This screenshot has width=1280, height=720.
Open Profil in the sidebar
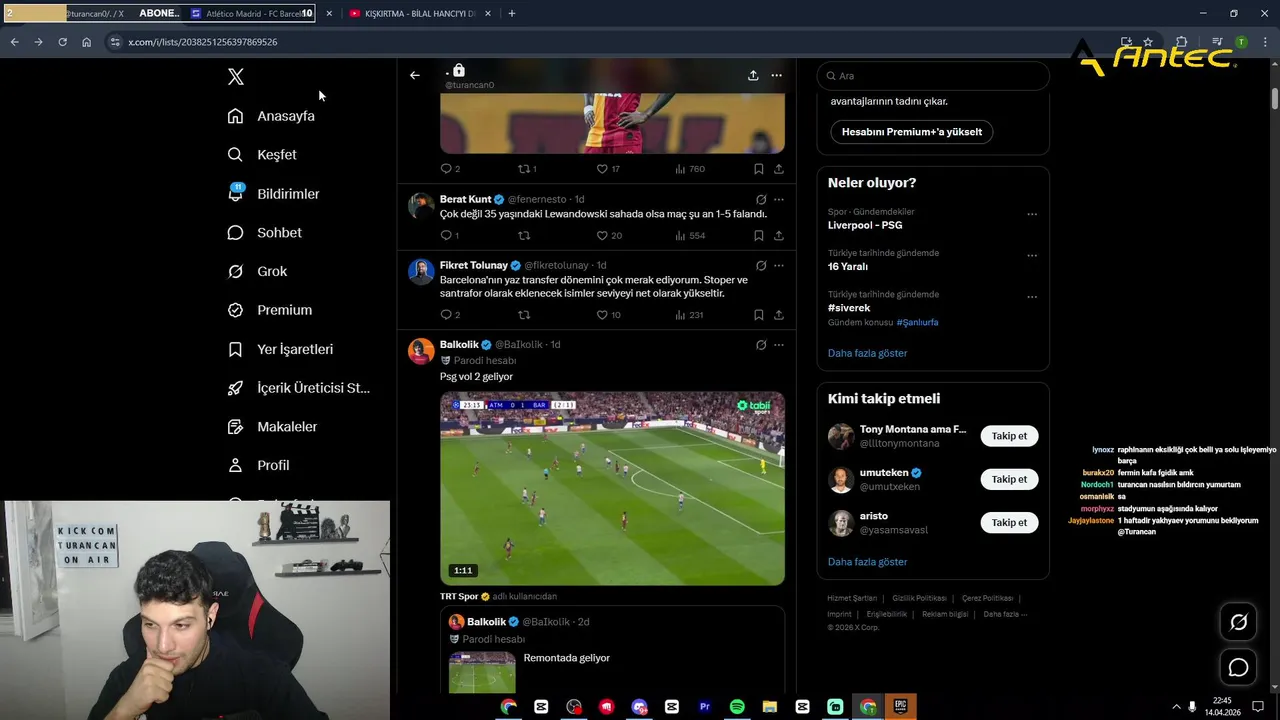point(258,466)
